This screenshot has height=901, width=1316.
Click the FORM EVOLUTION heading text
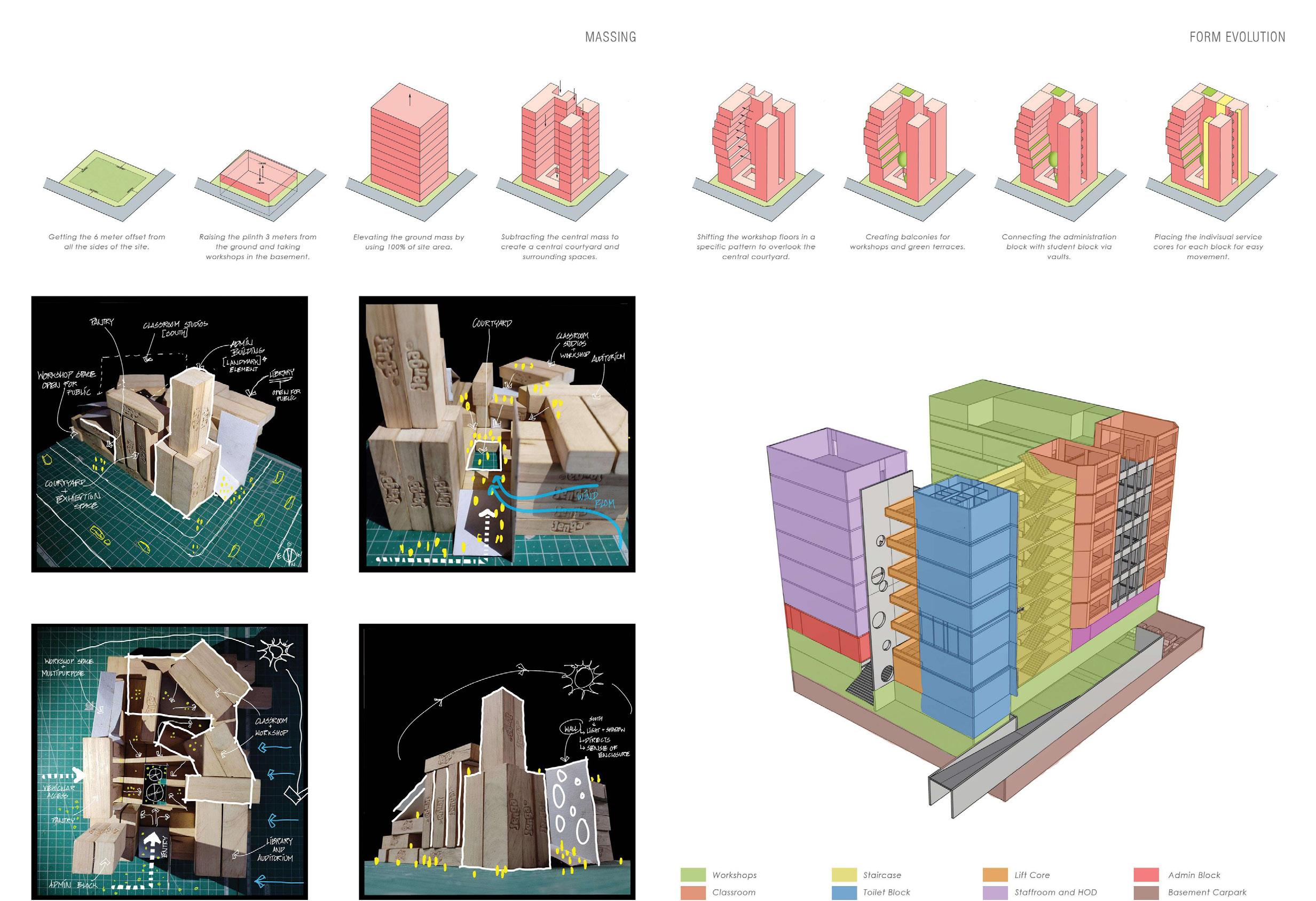1237,37
